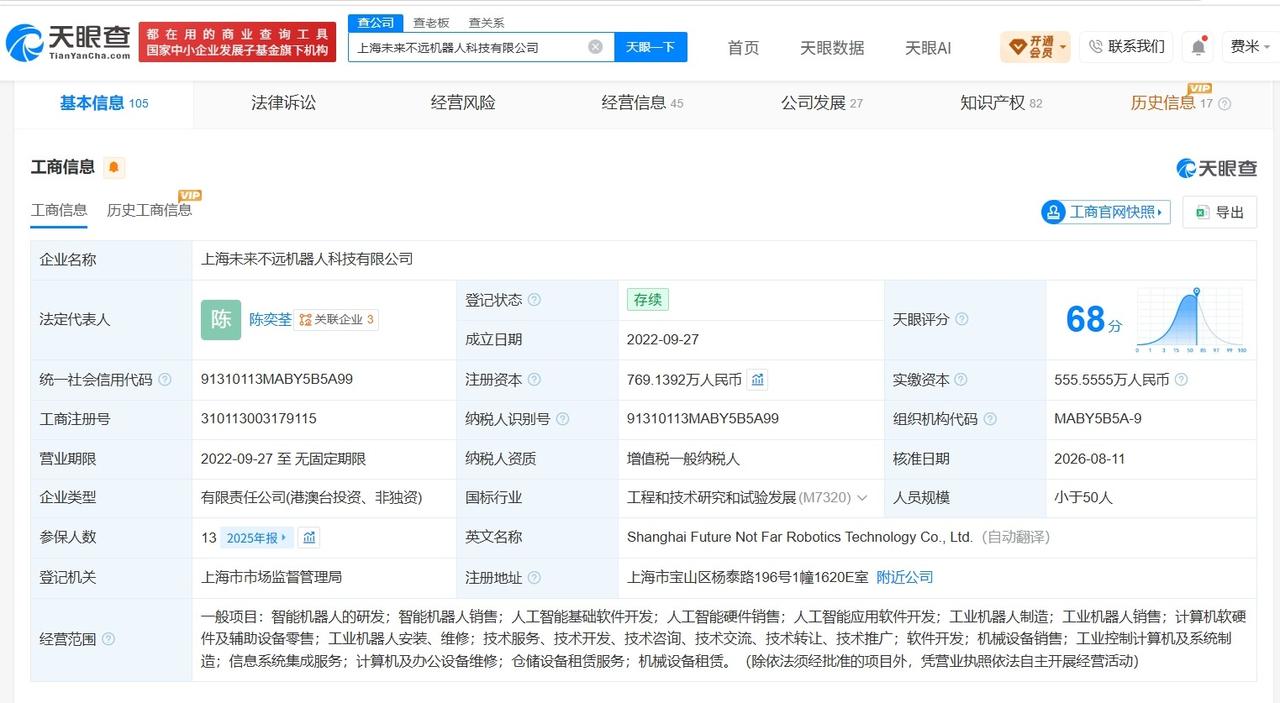The image size is (1280, 703).
Task: Click 上海市市场监督管理局 registration authority
Action: [x=272, y=578]
